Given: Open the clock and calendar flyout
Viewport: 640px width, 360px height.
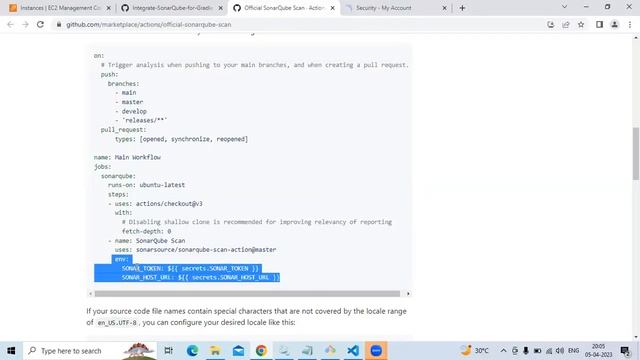Looking at the screenshot, I should click(x=599, y=351).
